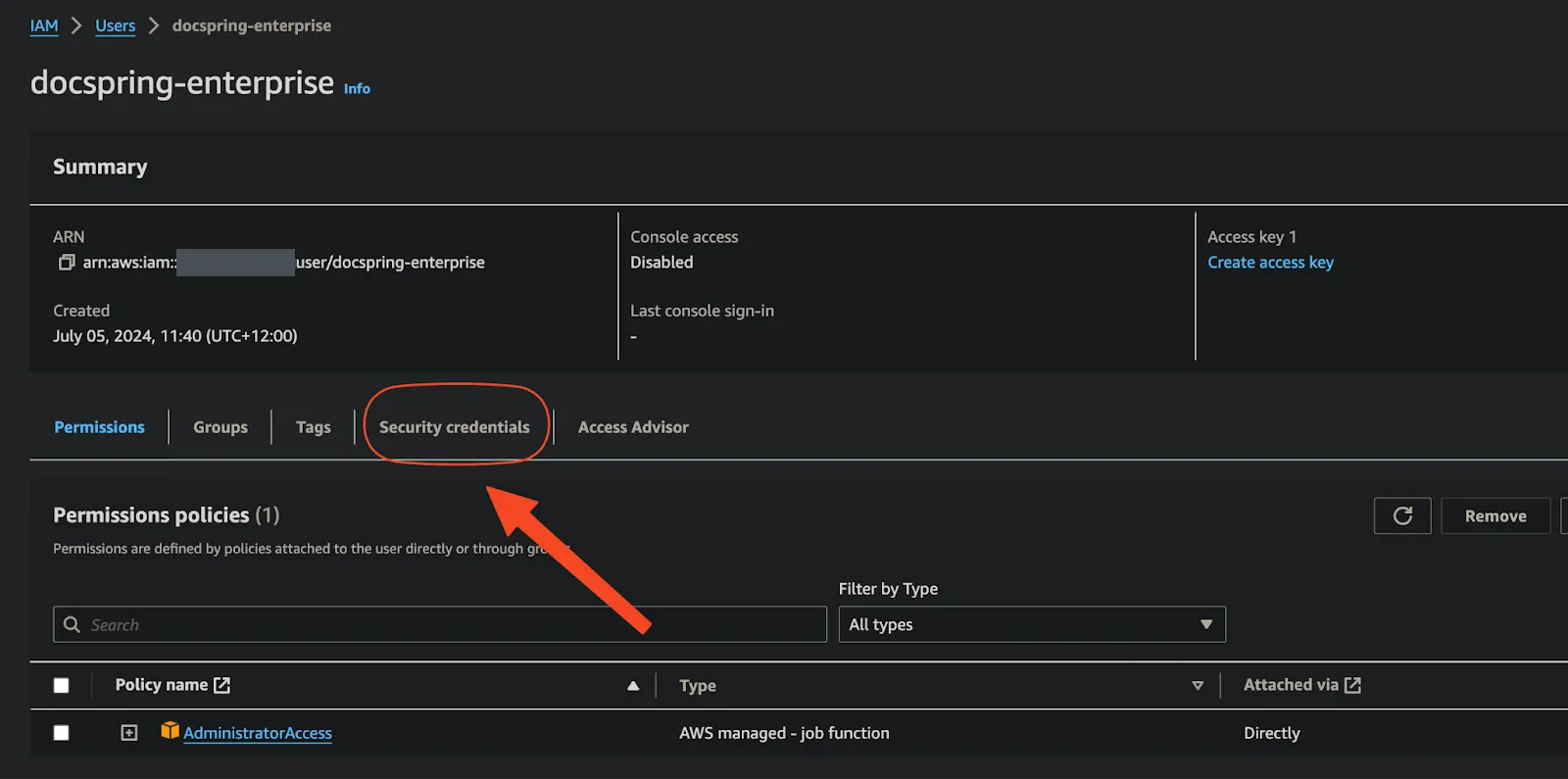This screenshot has width=1568, height=779.
Task: Focus the policy Search field
Action: click(440, 624)
